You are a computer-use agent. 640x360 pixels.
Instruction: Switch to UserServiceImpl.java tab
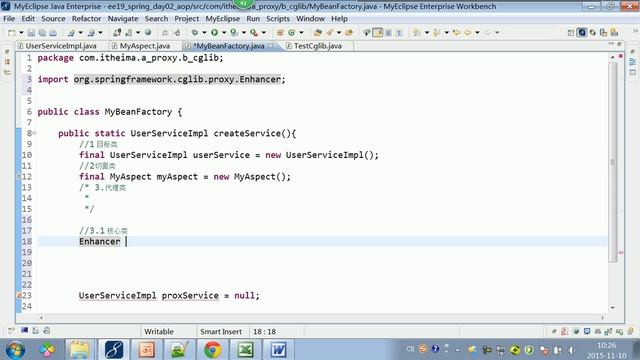pos(61,46)
